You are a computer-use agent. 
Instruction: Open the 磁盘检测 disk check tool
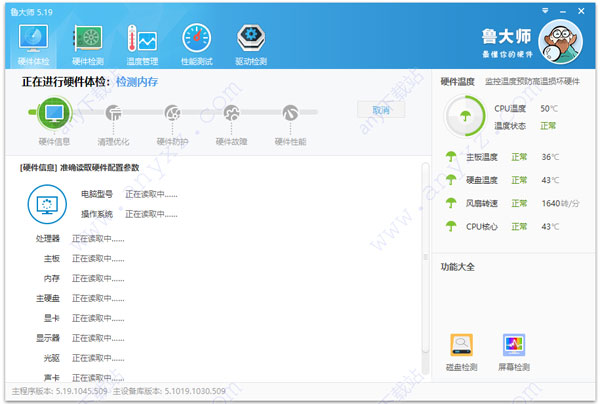coord(461,352)
